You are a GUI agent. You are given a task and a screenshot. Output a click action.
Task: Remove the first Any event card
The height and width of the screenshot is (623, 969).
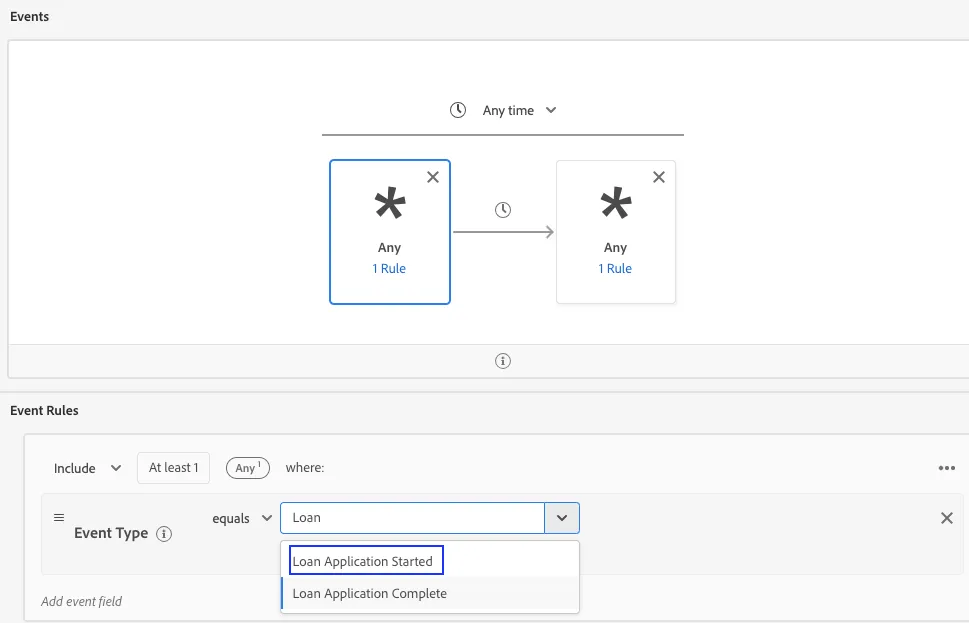coord(433,177)
